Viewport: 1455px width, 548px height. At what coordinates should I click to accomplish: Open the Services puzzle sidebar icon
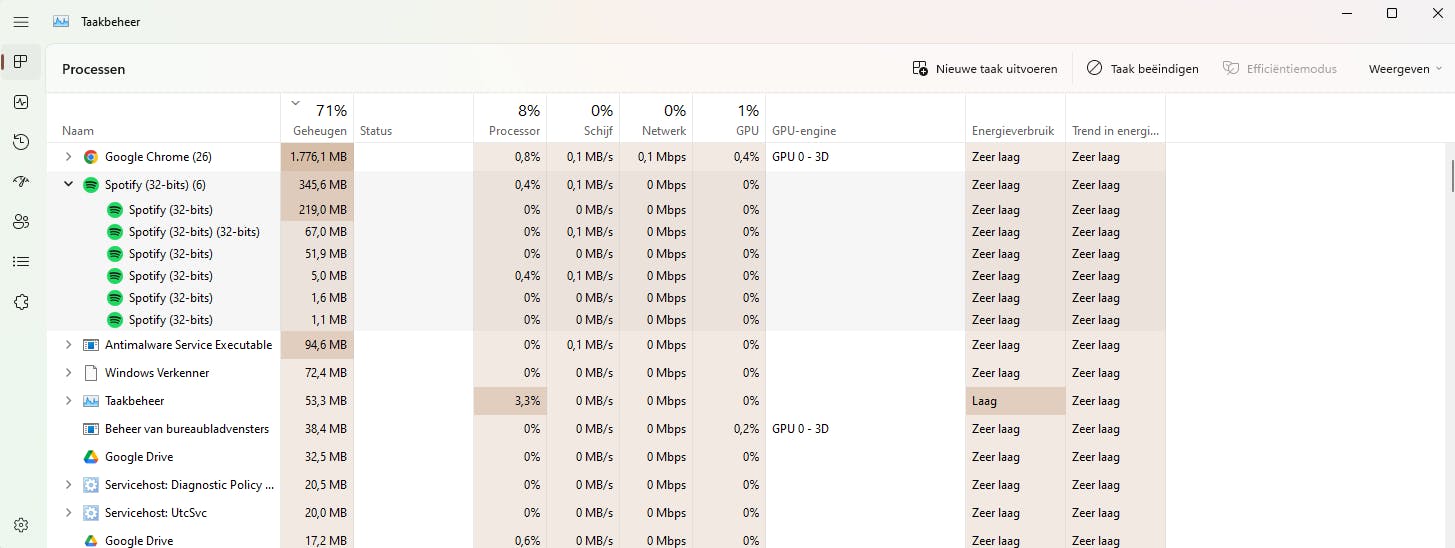coord(21,302)
